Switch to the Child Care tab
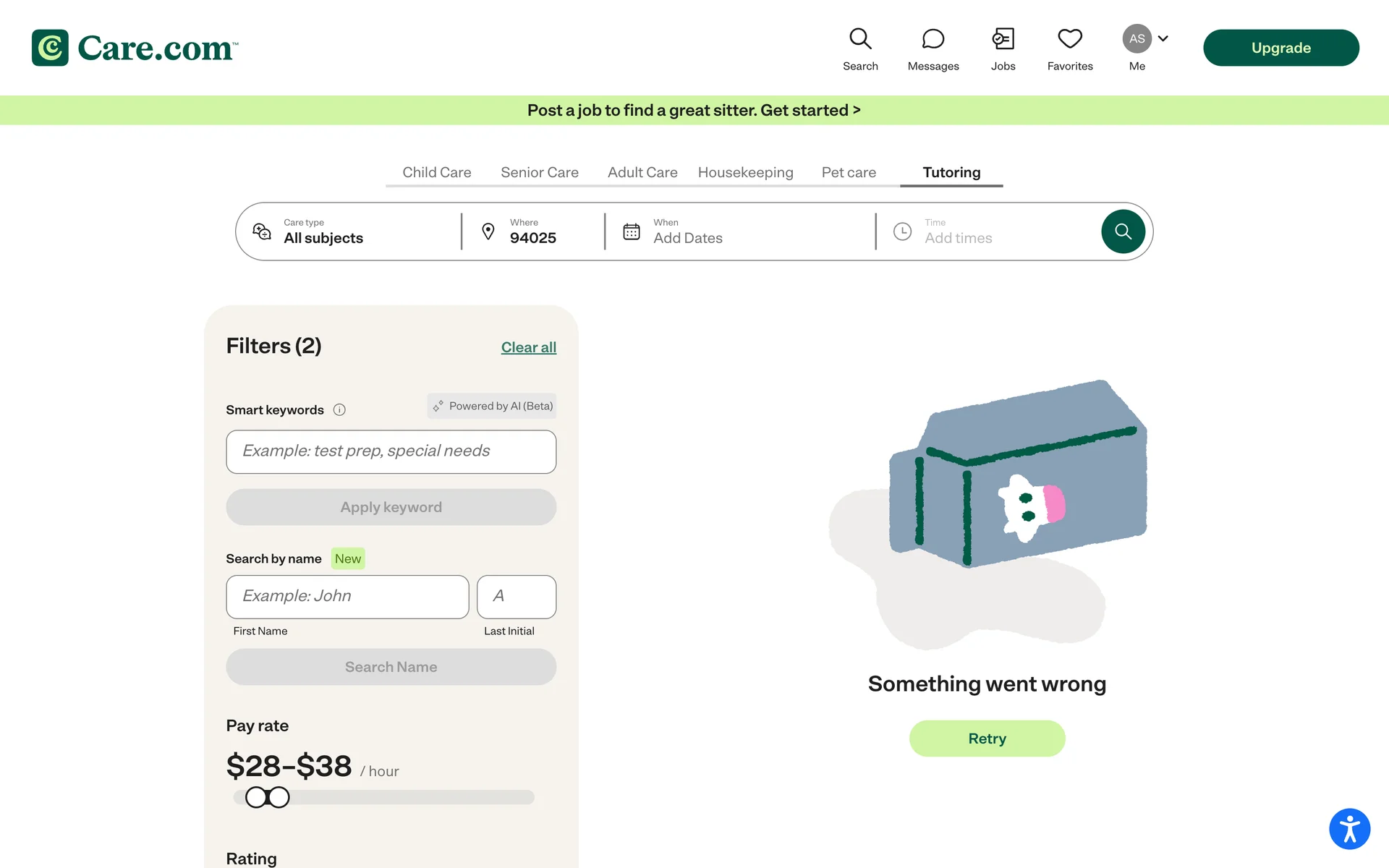The height and width of the screenshot is (868, 1389). coord(436,172)
